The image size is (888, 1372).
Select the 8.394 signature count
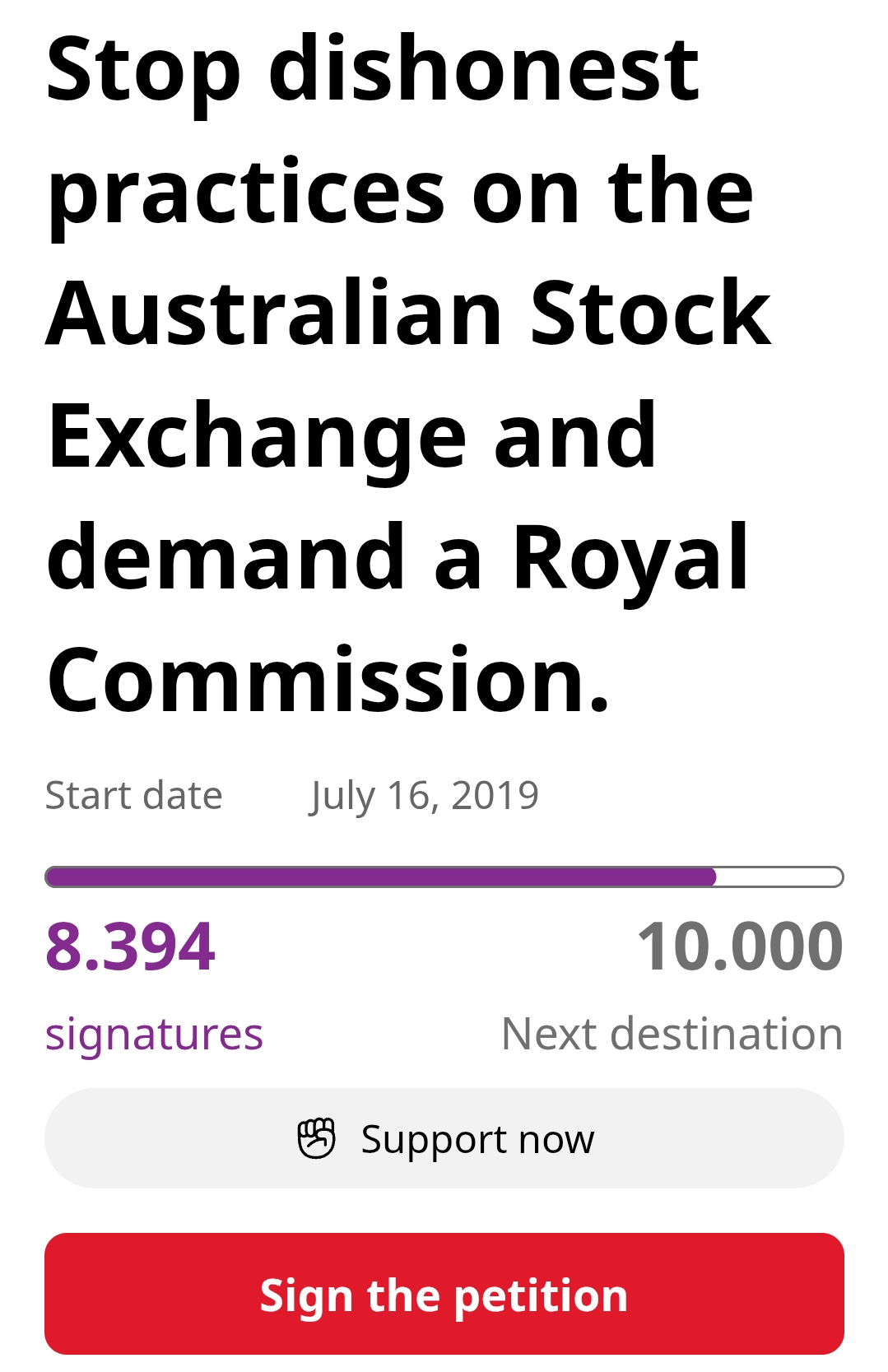coord(130,946)
